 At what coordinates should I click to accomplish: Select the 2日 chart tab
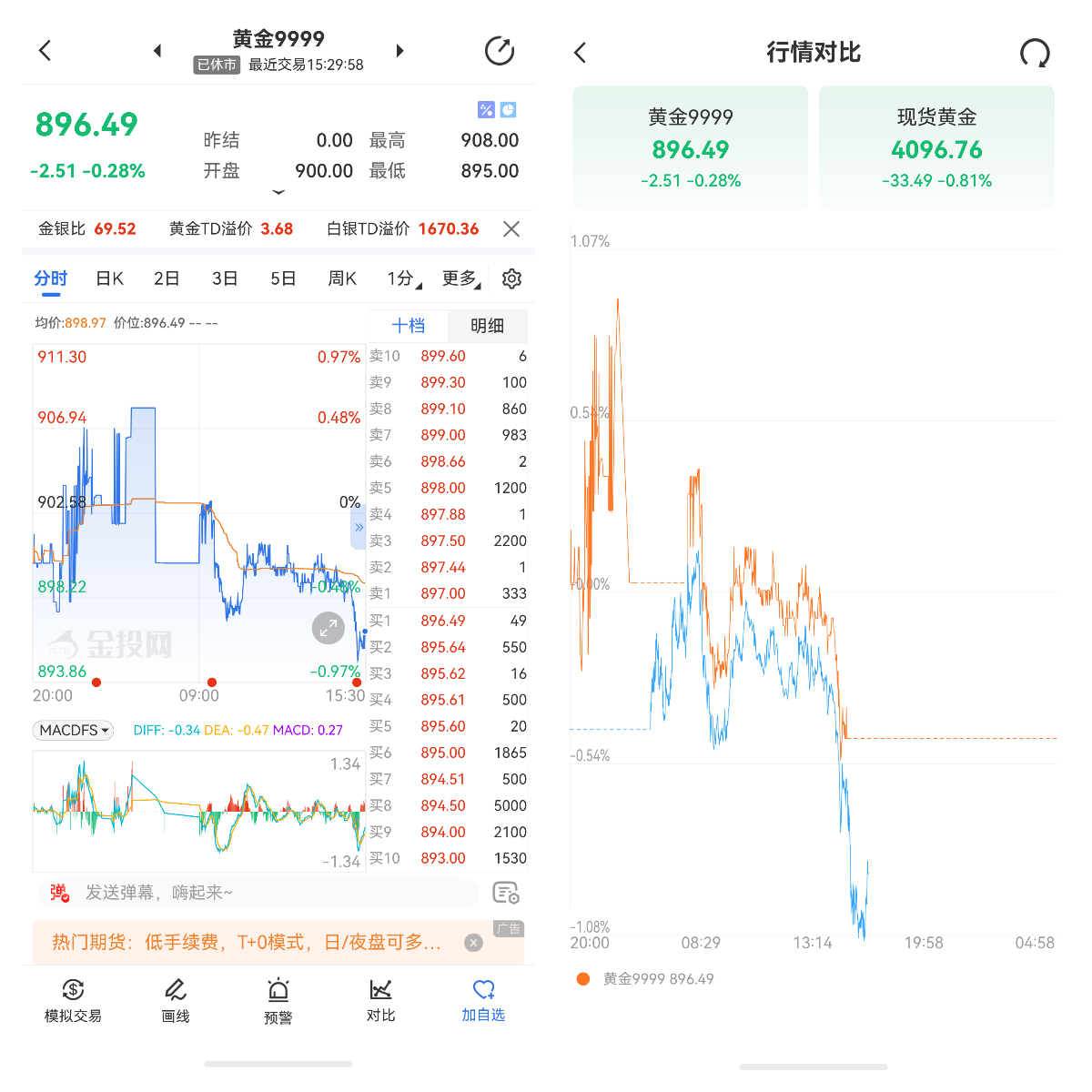[x=167, y=278]
